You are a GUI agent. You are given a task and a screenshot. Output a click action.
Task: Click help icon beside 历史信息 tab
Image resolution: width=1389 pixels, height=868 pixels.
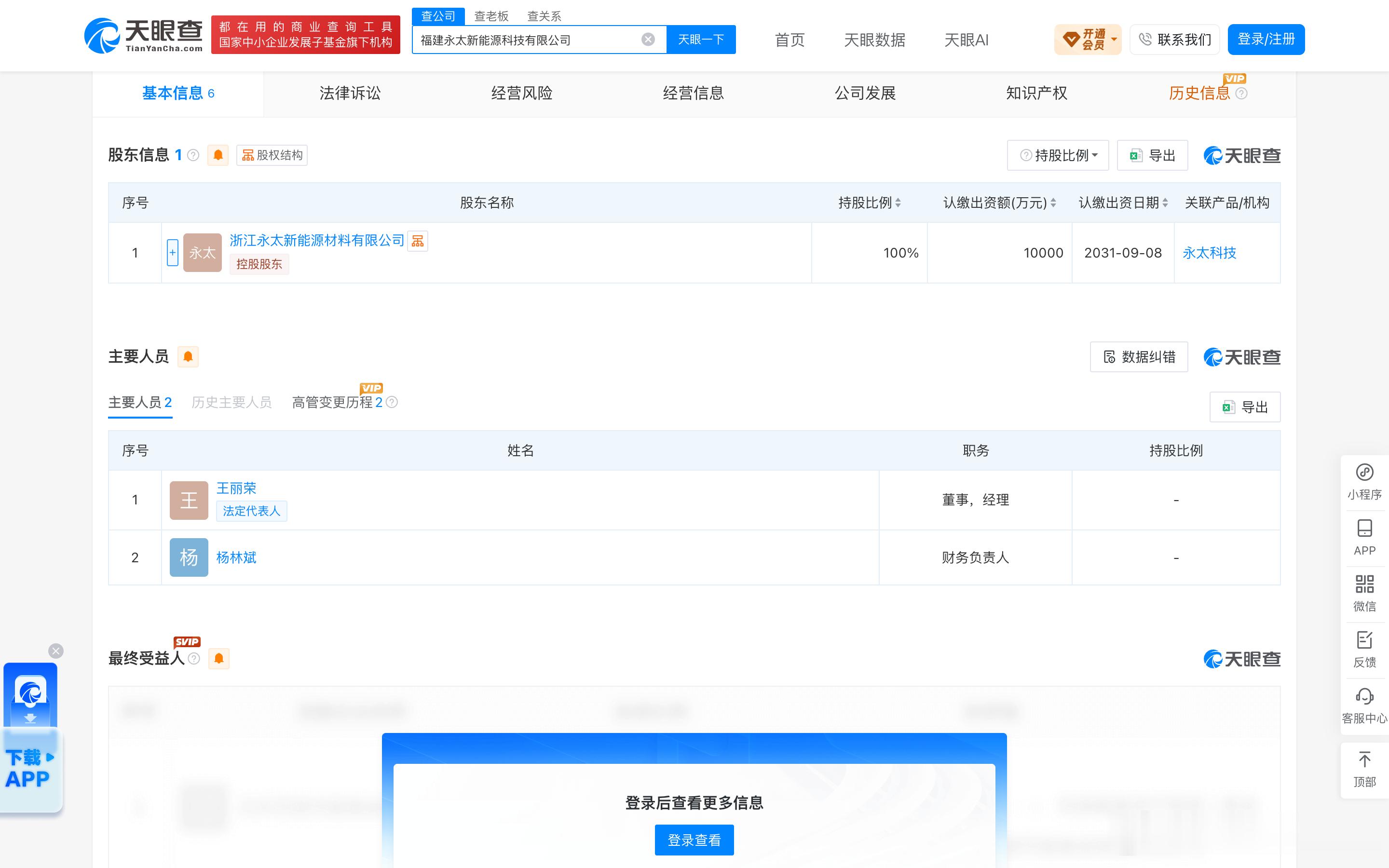(x=1241, y=93)
